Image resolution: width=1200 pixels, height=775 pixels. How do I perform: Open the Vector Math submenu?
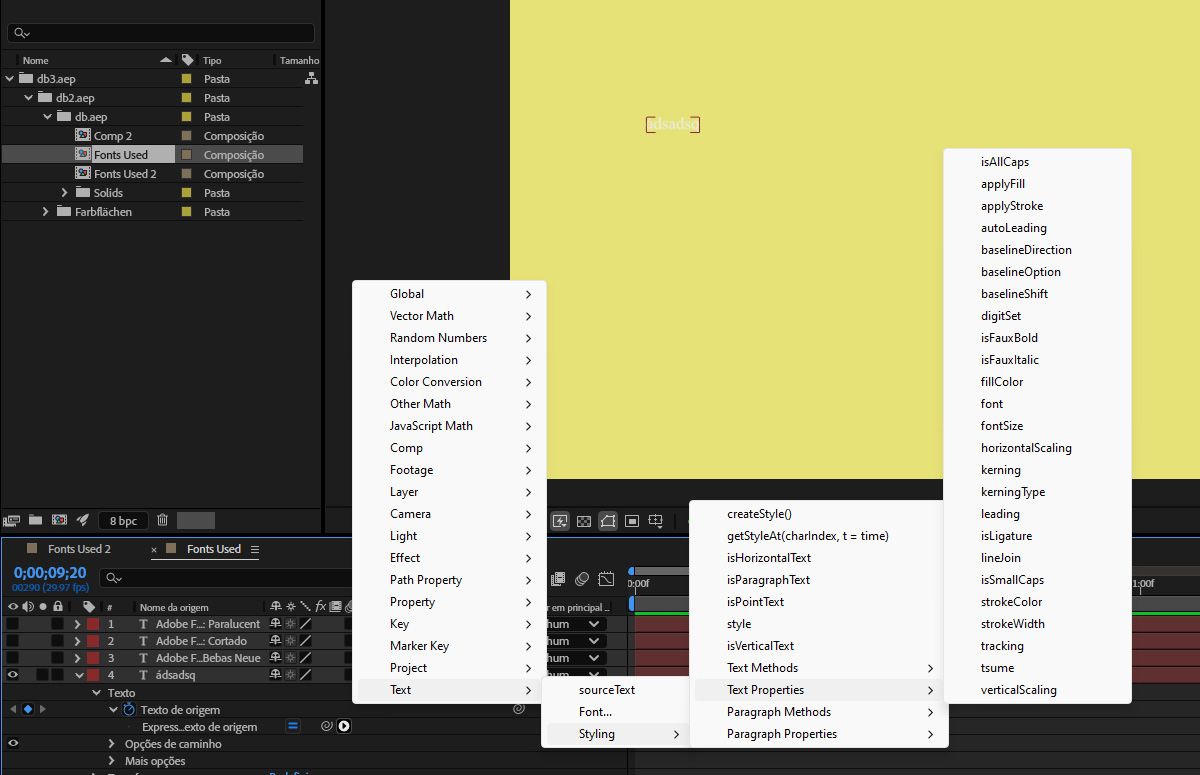click(449, 316)
